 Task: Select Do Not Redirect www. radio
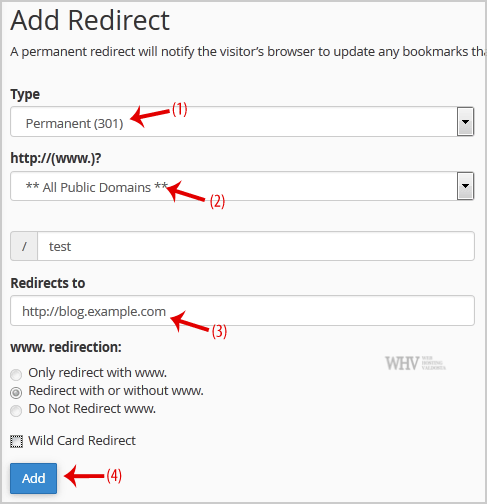tap(16, 410)
